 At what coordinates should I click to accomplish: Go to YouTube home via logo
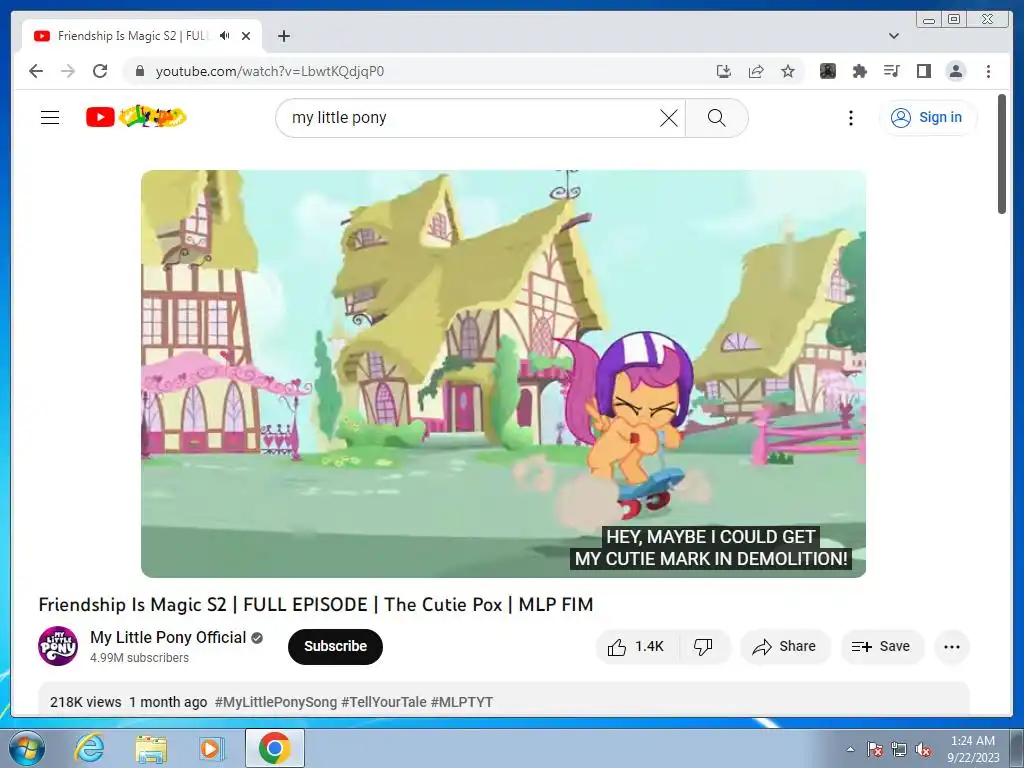136,117
